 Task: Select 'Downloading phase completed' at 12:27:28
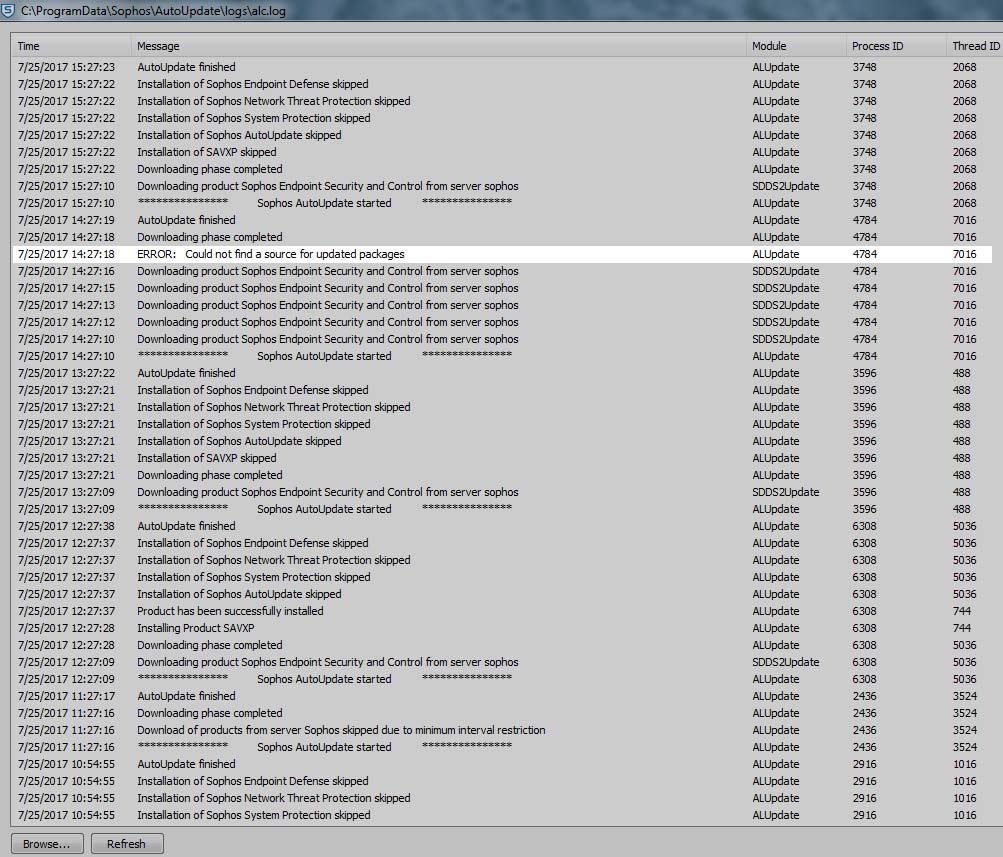coord(502,645)
